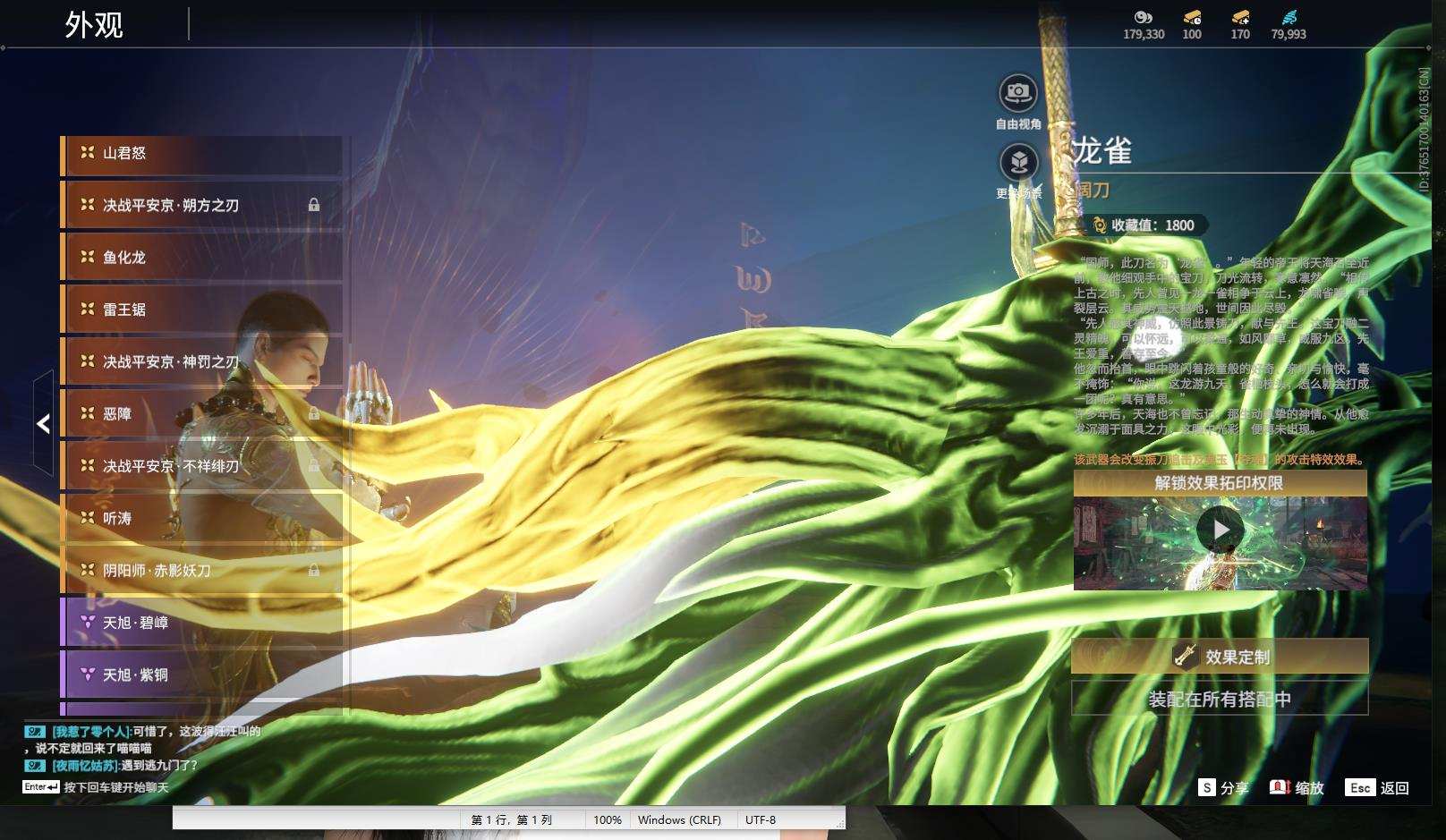This screenshot has height=840, width=1446.
Task: Click the gold ingot icon showing 170
Action: point(1240,17)
